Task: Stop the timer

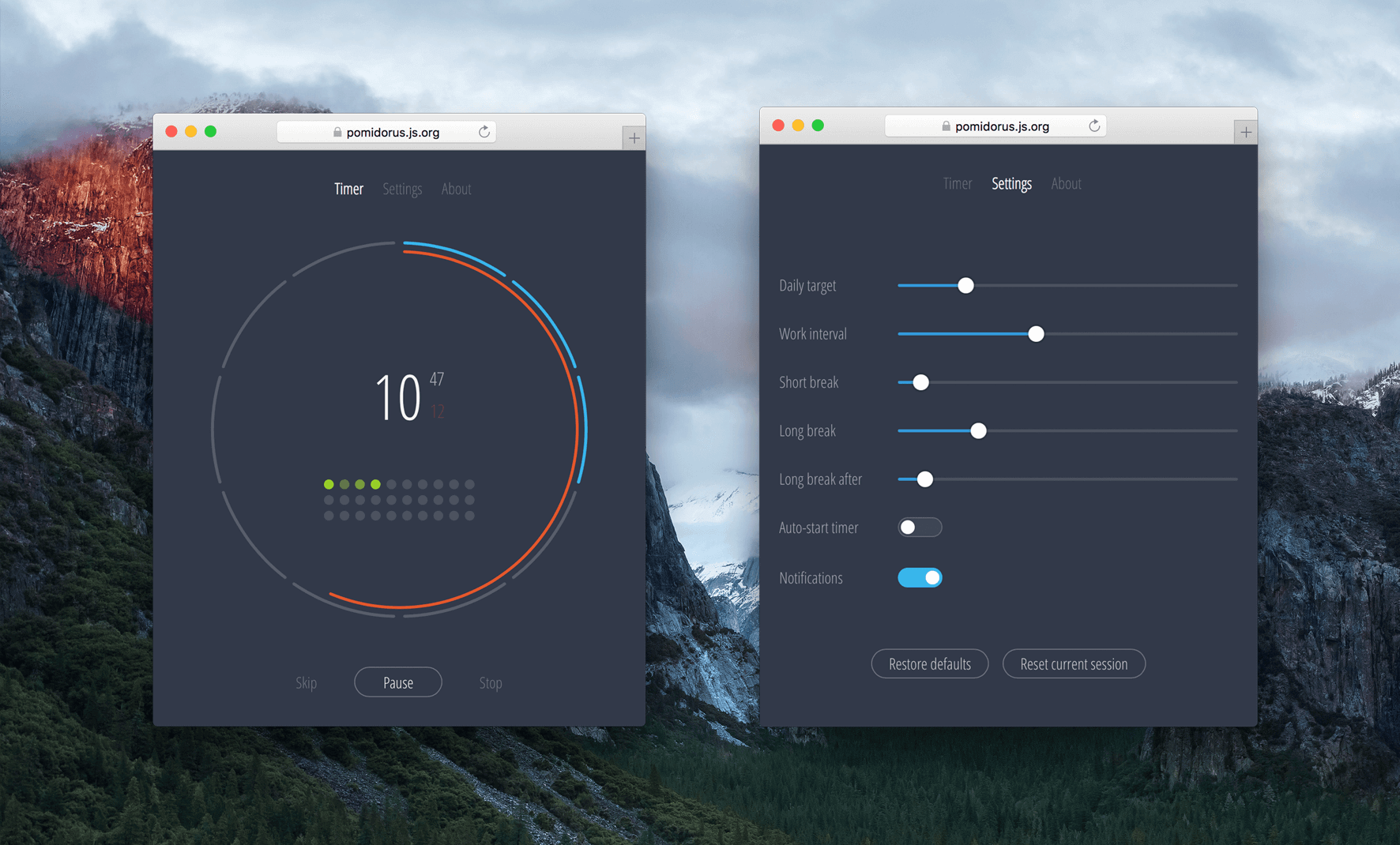Action: point(490,683)
